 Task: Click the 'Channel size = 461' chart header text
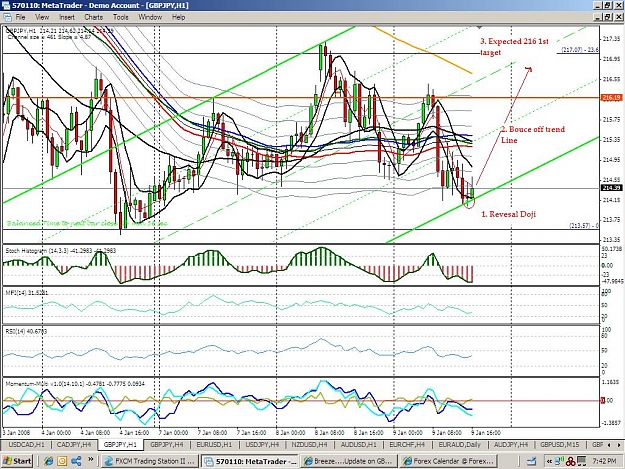(x=49, y=37)
